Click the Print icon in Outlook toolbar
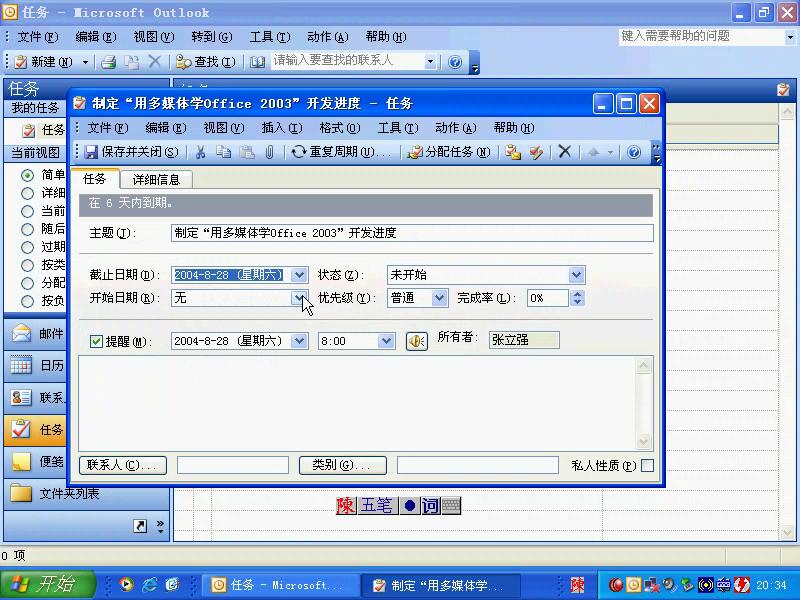 pyautogui.click(x=108, y=62)
